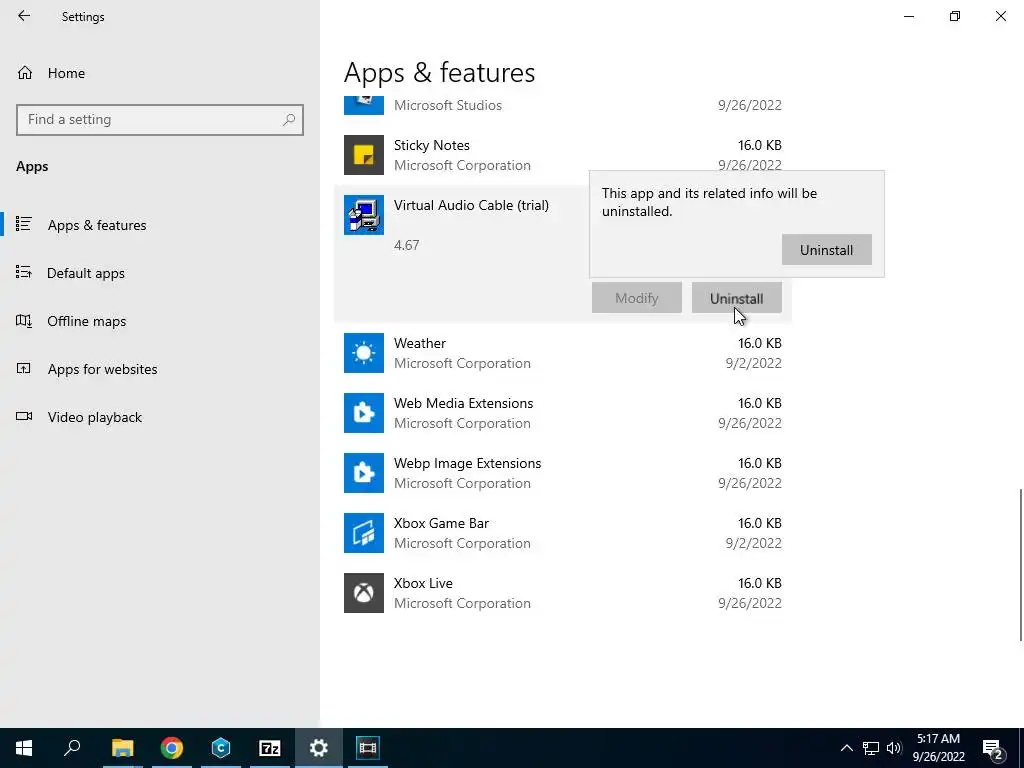Click the Webp Image Extensions icon

(364, 473)
